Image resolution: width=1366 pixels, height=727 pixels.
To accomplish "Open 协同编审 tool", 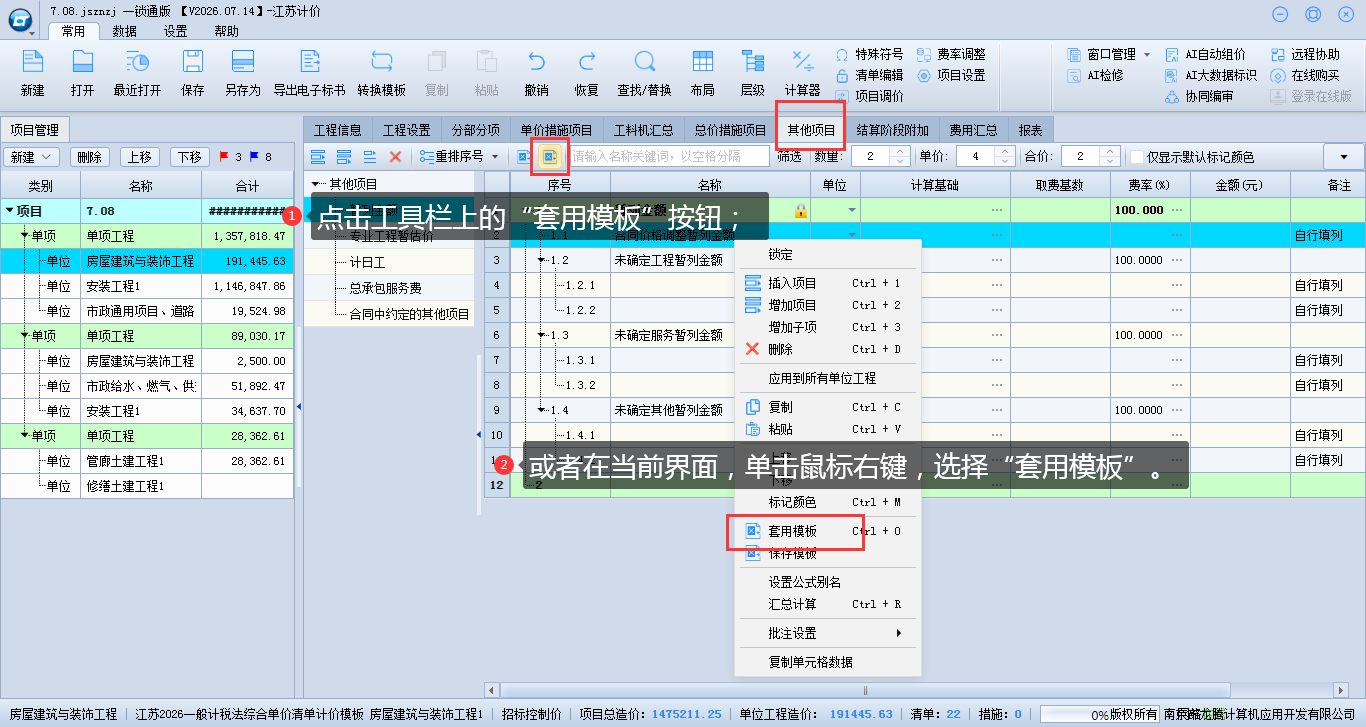I will 1200,96.
